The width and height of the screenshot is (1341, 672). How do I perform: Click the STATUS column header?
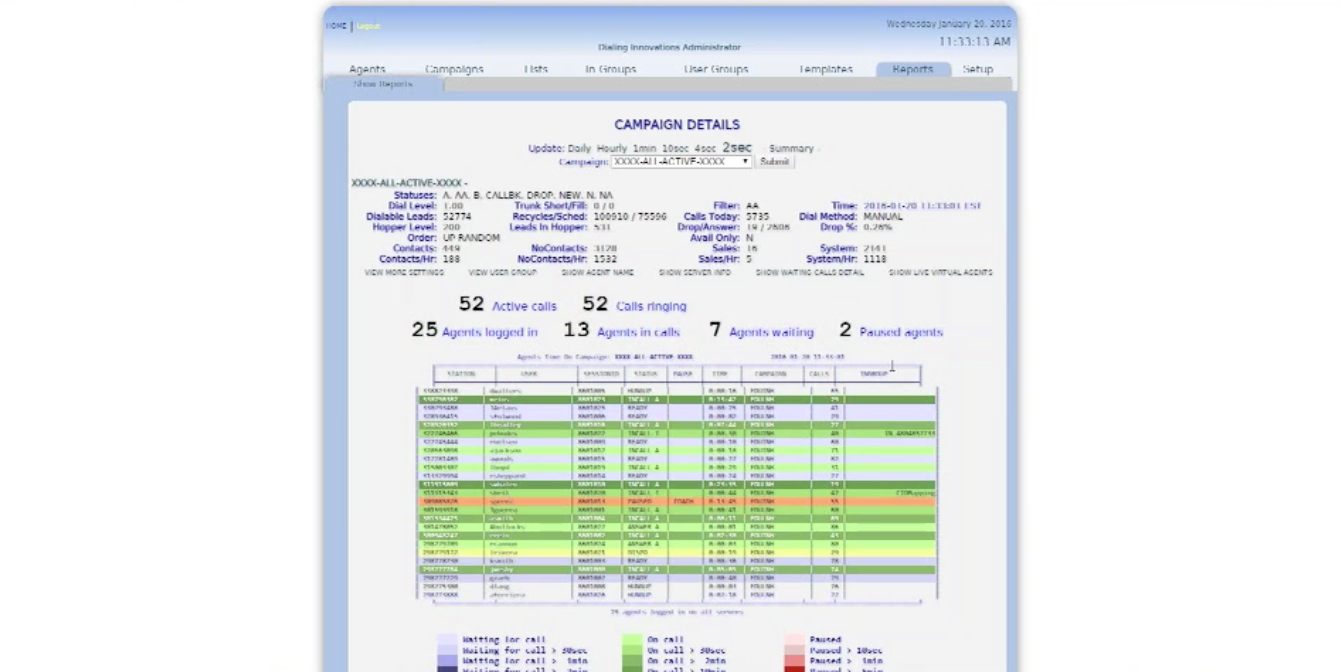click(645, 374)
